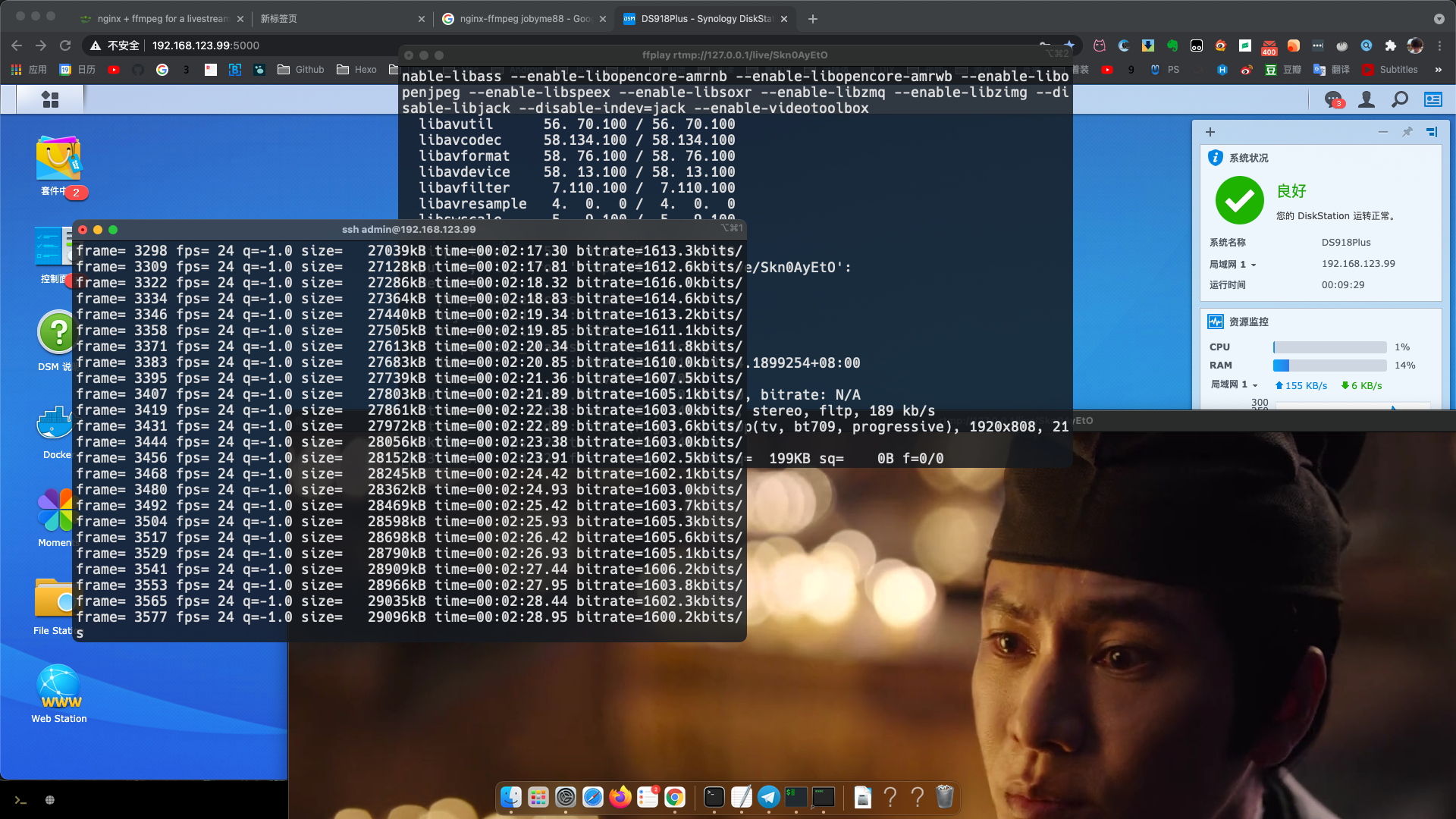Open the Github bookmark folder
Screen dimensions: 1456x819
301,70
